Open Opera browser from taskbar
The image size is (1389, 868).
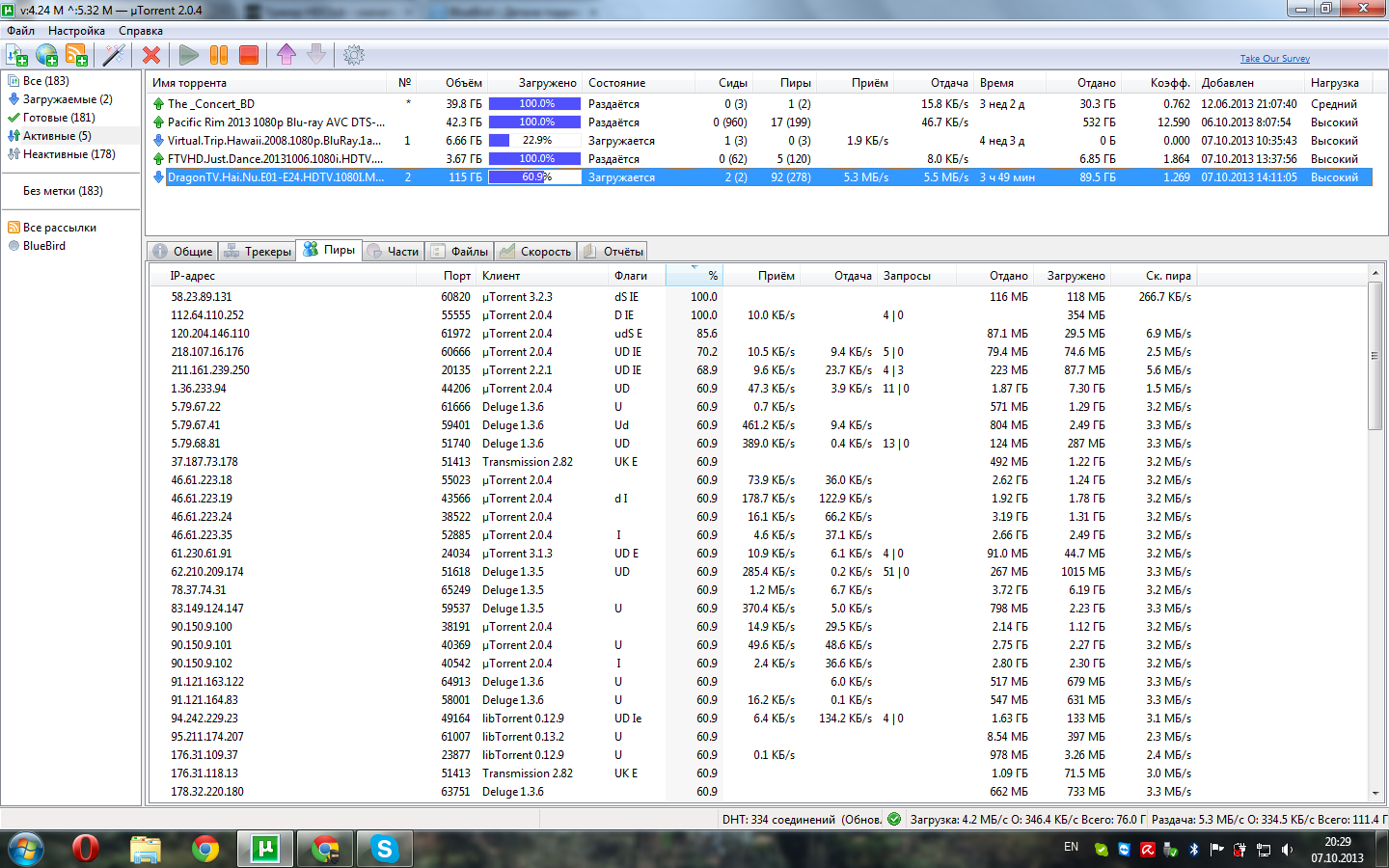click(85, 849)
